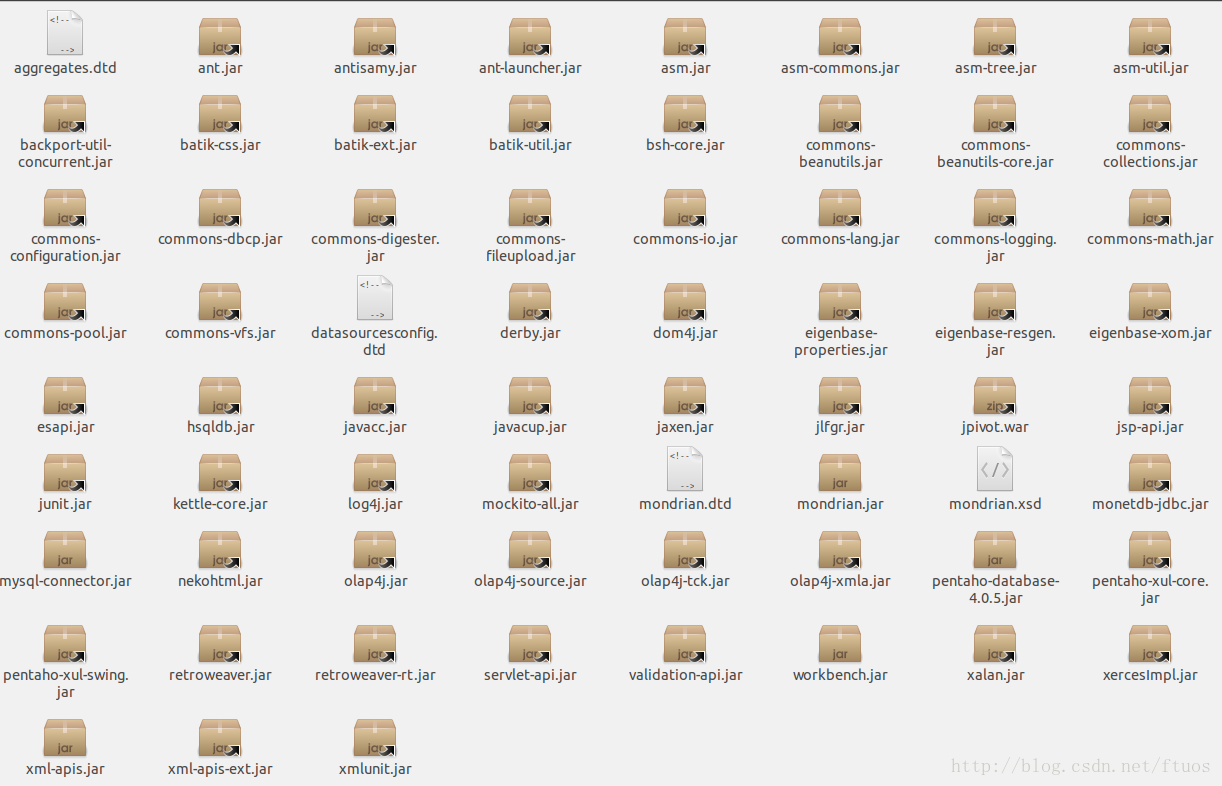Screen dimensions: 1222x786
Task: Select the commons-beanutils.jar package icon
Action: pos(840,114)
